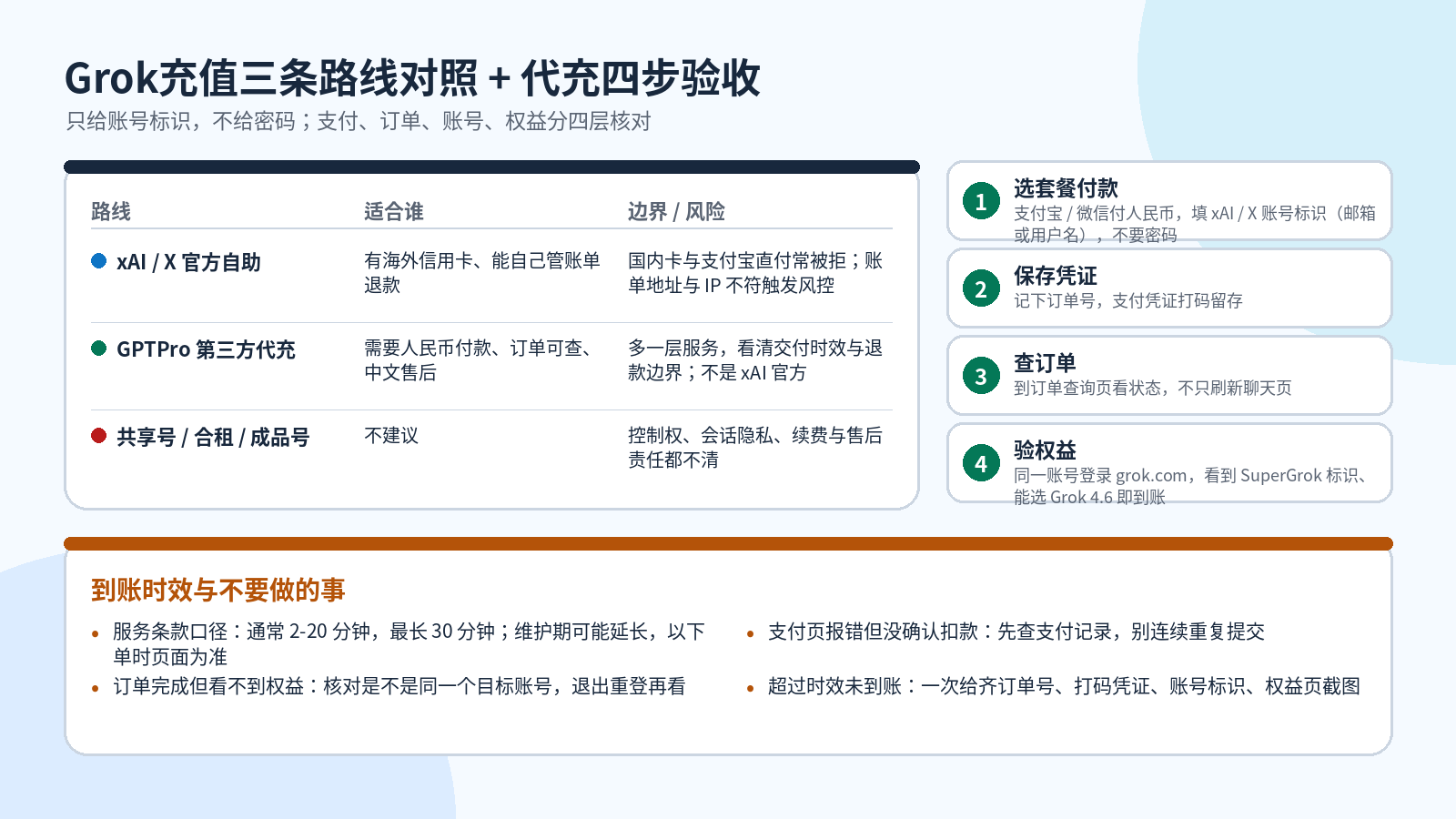Select the row label 共享号 / 合租 / 成品号

[x=213, y=437]
